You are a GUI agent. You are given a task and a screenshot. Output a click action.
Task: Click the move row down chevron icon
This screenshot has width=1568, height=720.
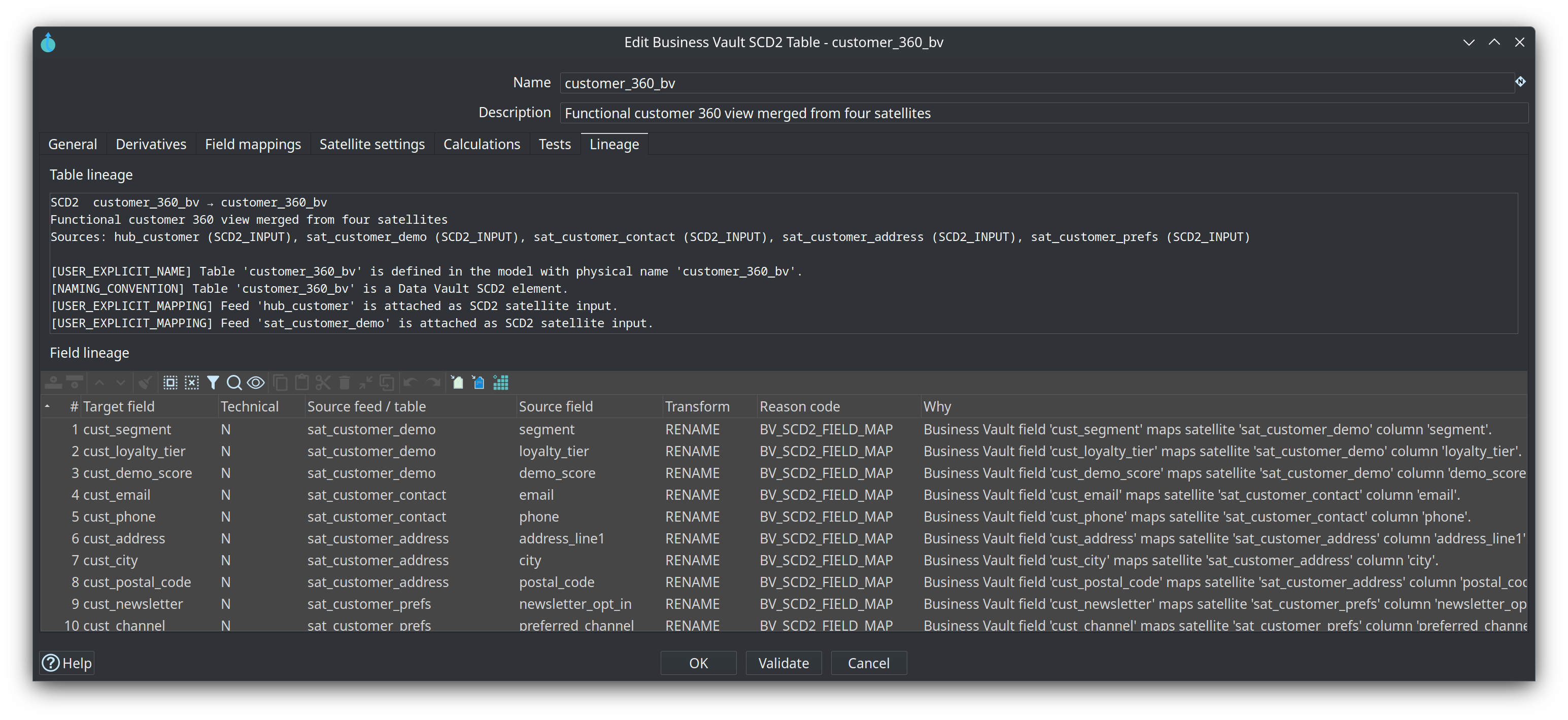[x=121, y=383]
